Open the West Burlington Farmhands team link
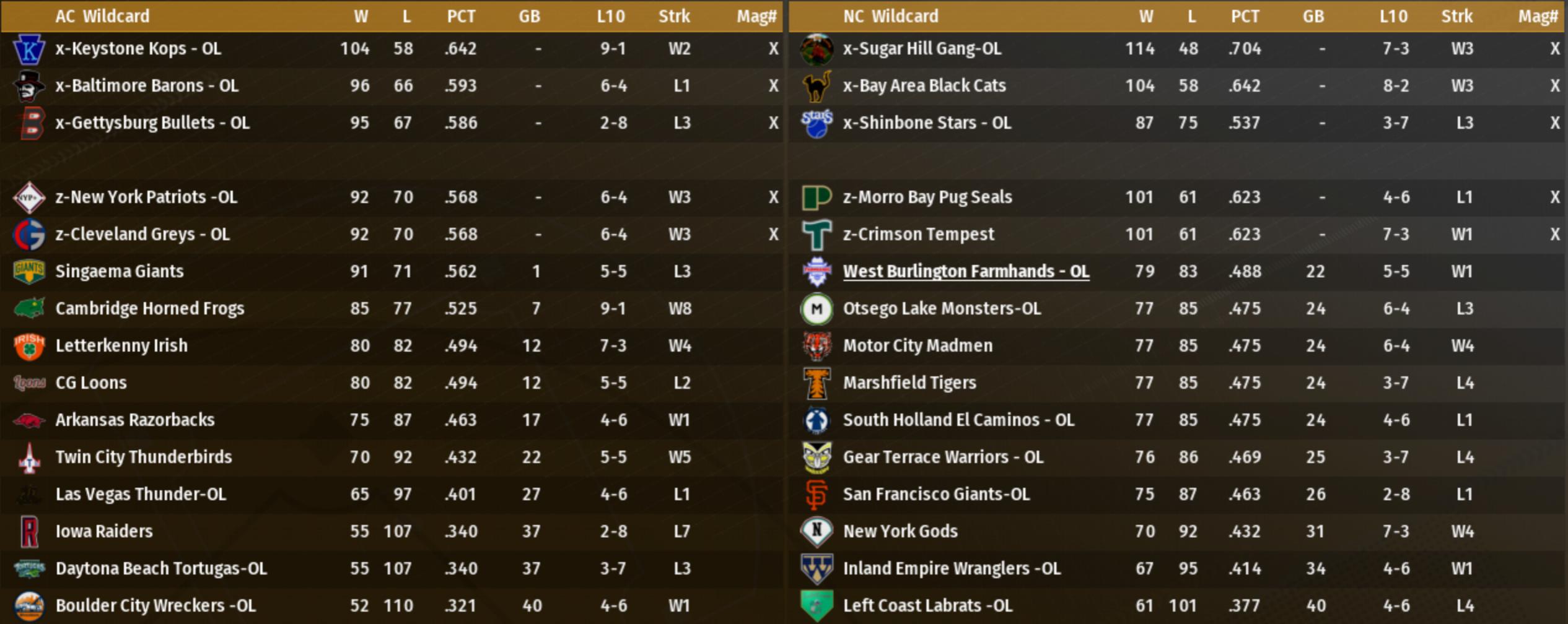The height and width of the screenshot is (624, 1568). (x=965, y=272)
